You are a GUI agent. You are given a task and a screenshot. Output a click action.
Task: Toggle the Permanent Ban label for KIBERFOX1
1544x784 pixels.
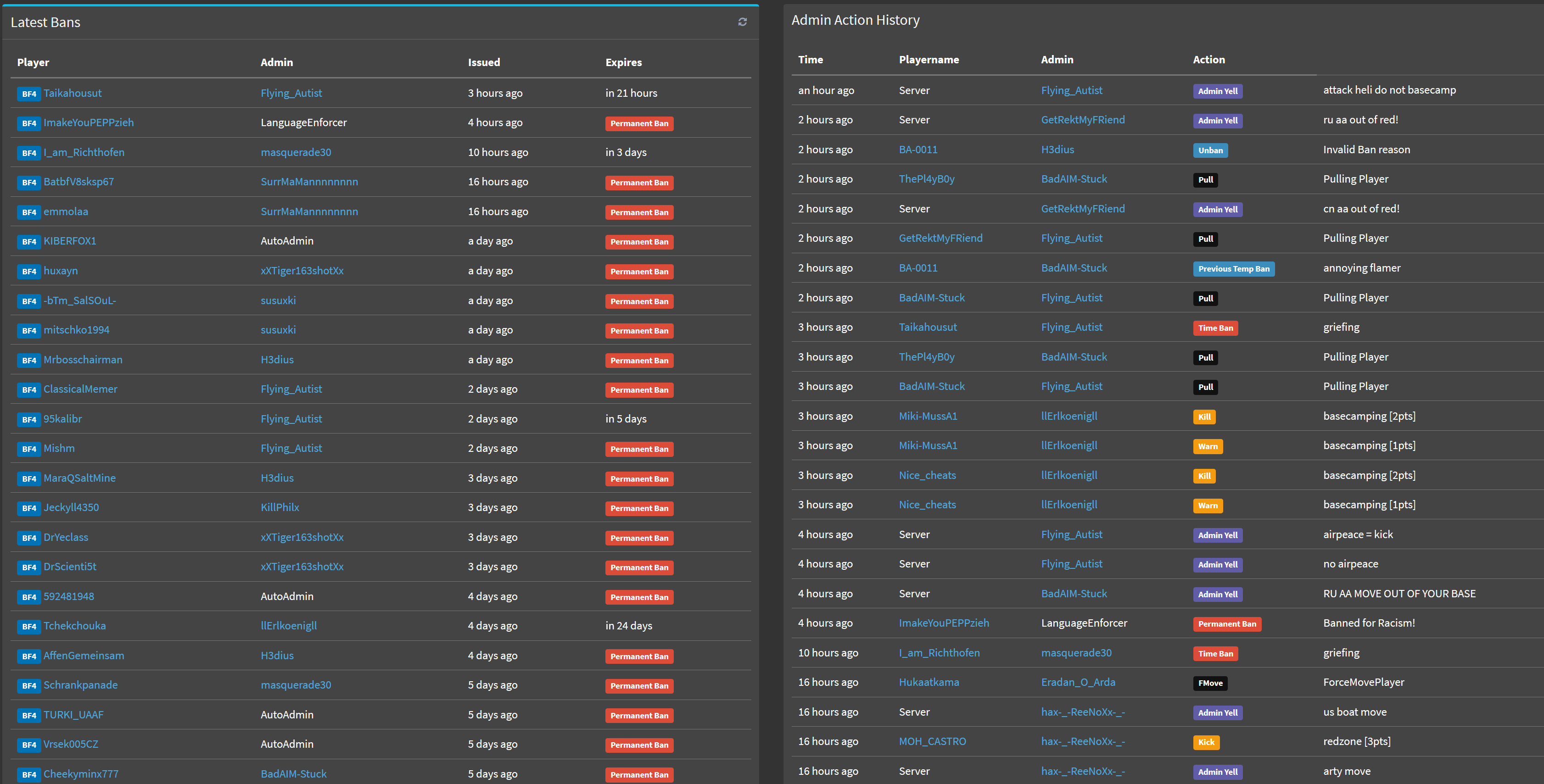coord(639,241)
